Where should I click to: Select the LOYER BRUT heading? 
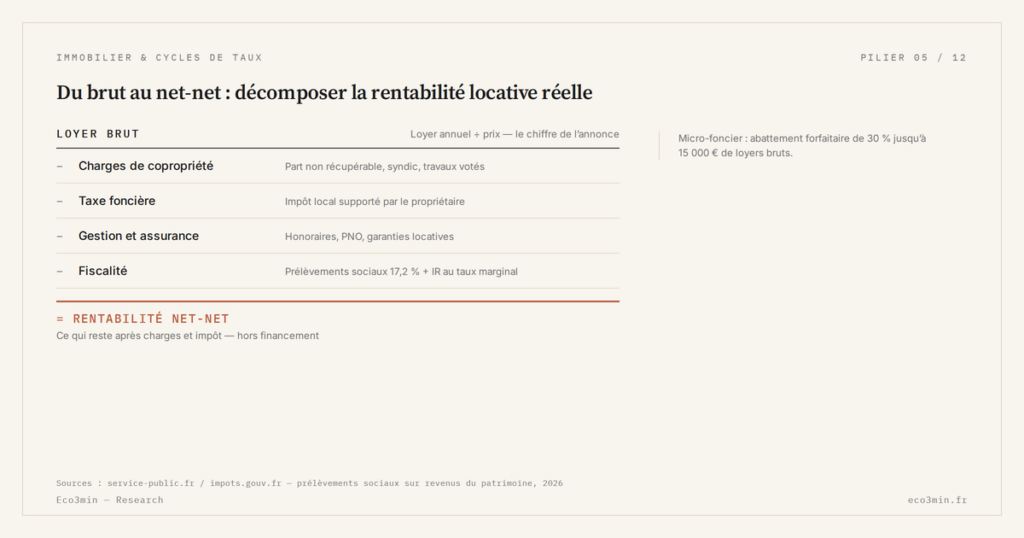[x=98, y=134]
